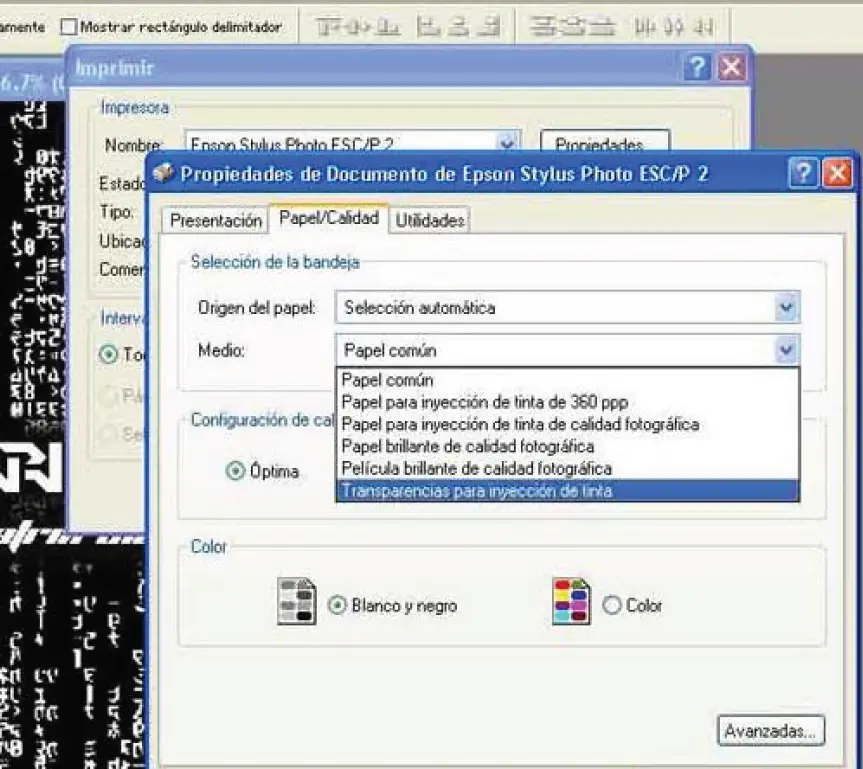This screenshot has width=863, height=769.
Task: Open the Utilidades tab
Action: (430, 221)
